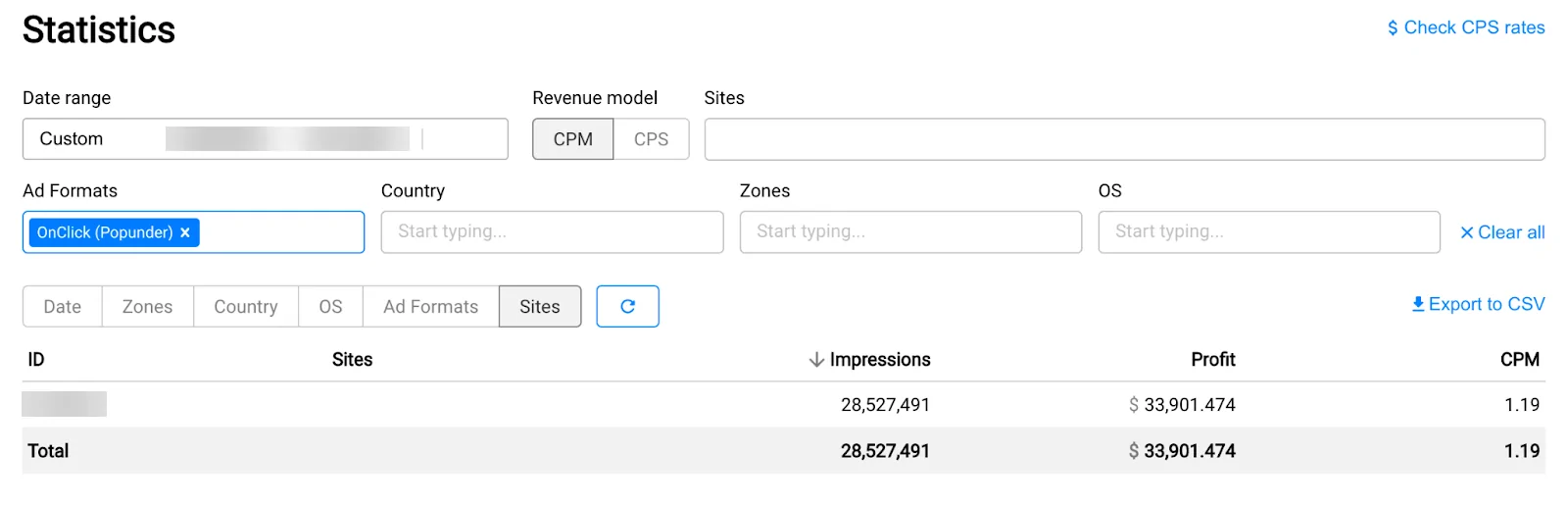The height and width of the screenshot is (506, 1568).
Task: Click the refresh statistics icon button
Action: (x=627, y=306)
